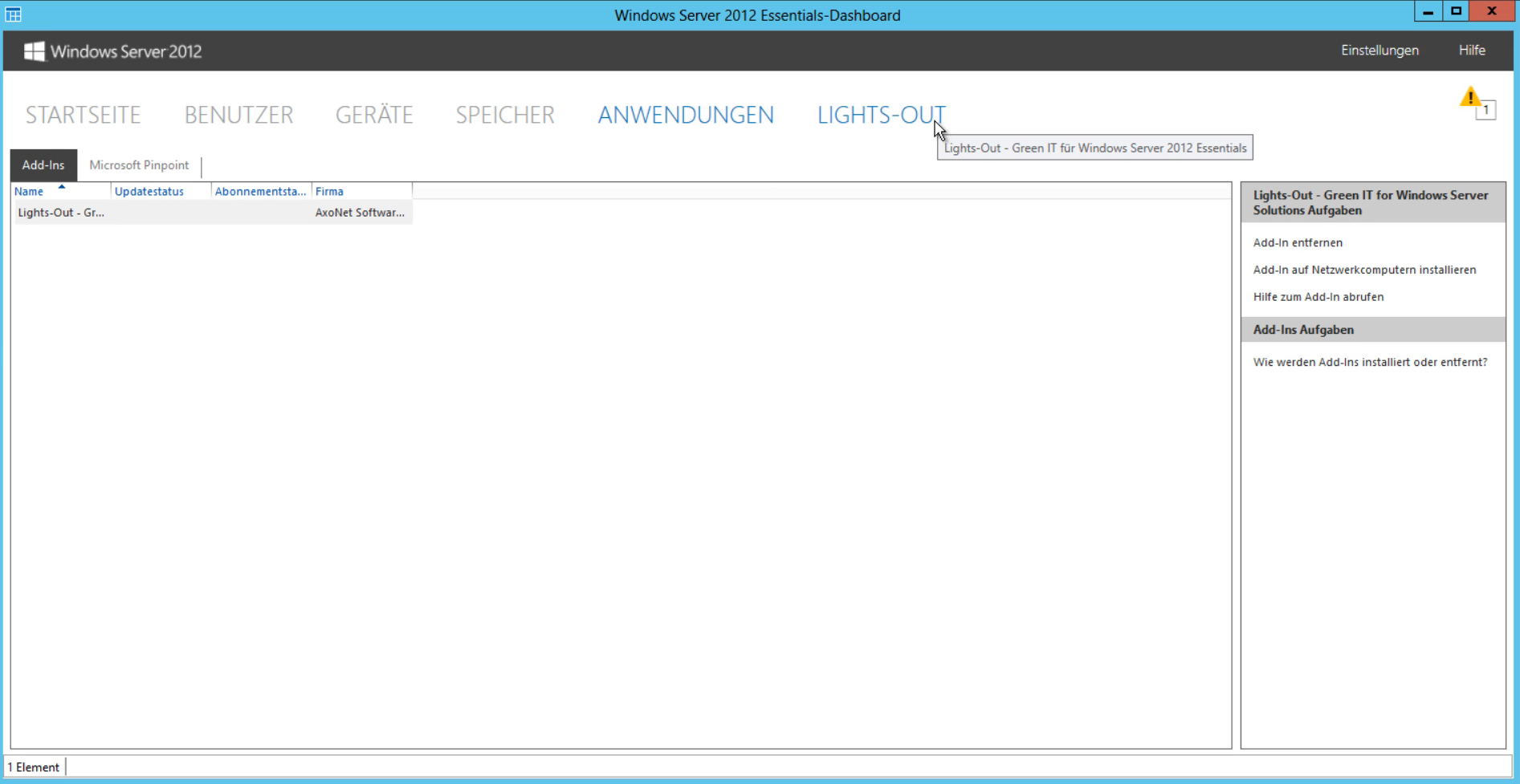This screenshot has width=1520, height=784.
Task: Switch to the Microsoft Pinpoint tab
Action: pos(139,165)
